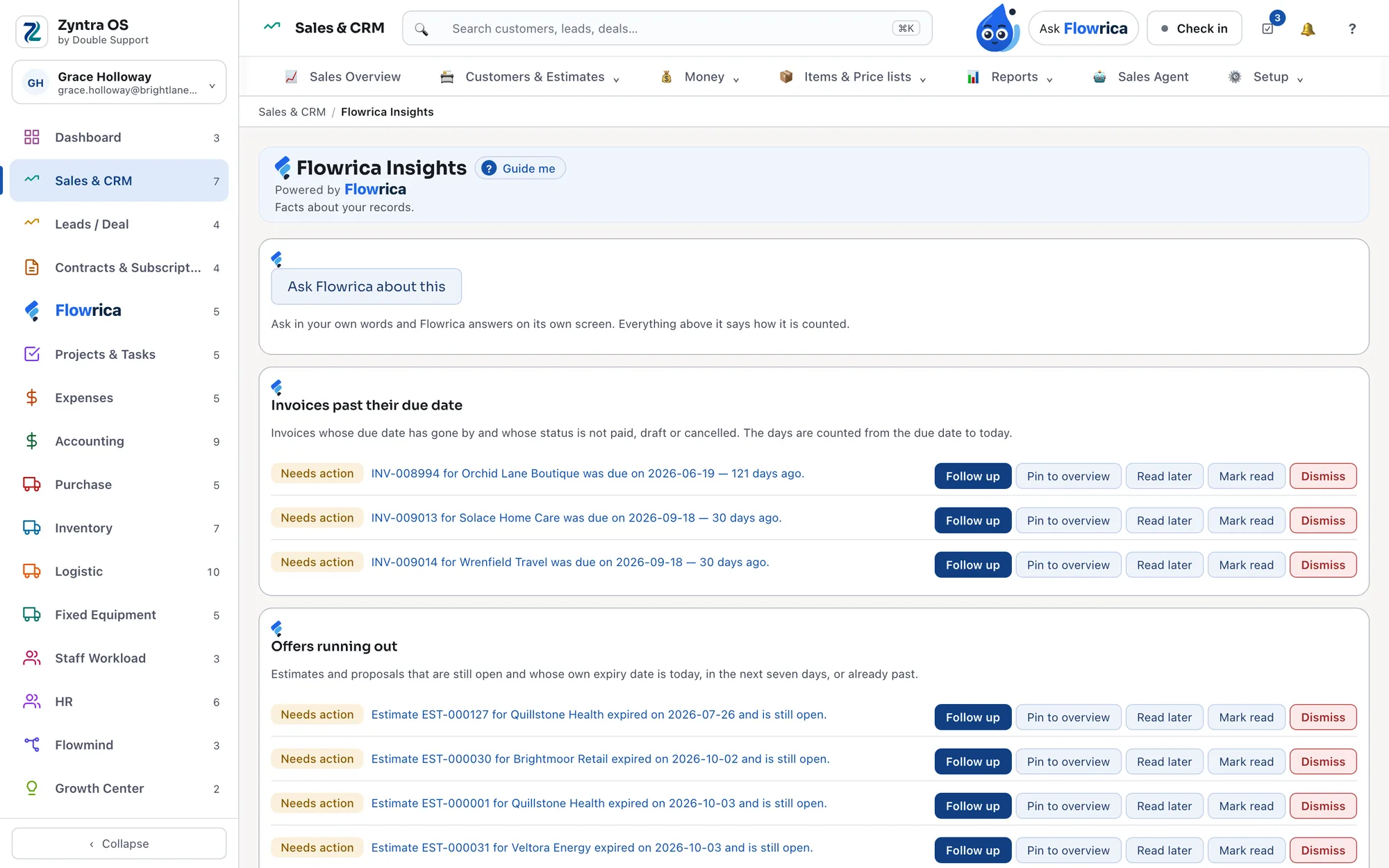Expand the Reports dropdown menu

pos(1010,77)
